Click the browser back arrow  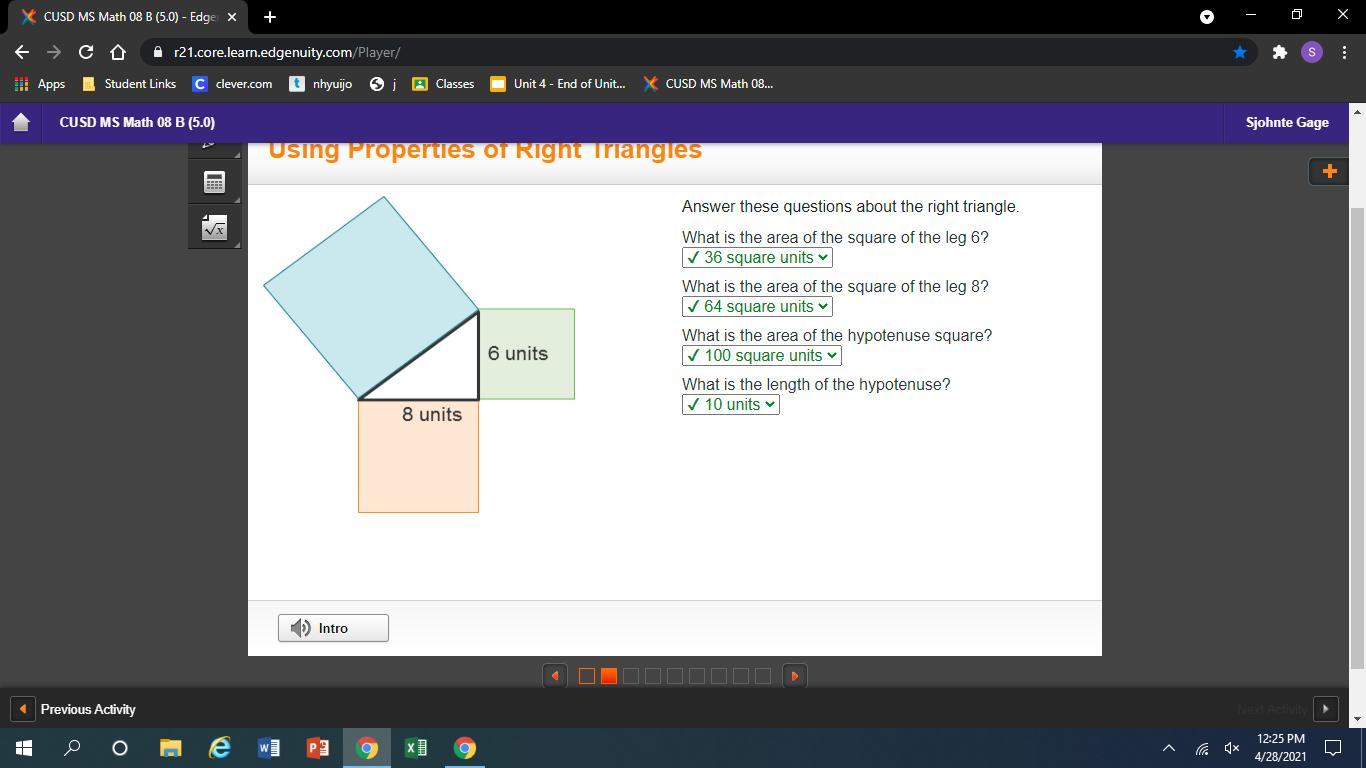[22, 52]
